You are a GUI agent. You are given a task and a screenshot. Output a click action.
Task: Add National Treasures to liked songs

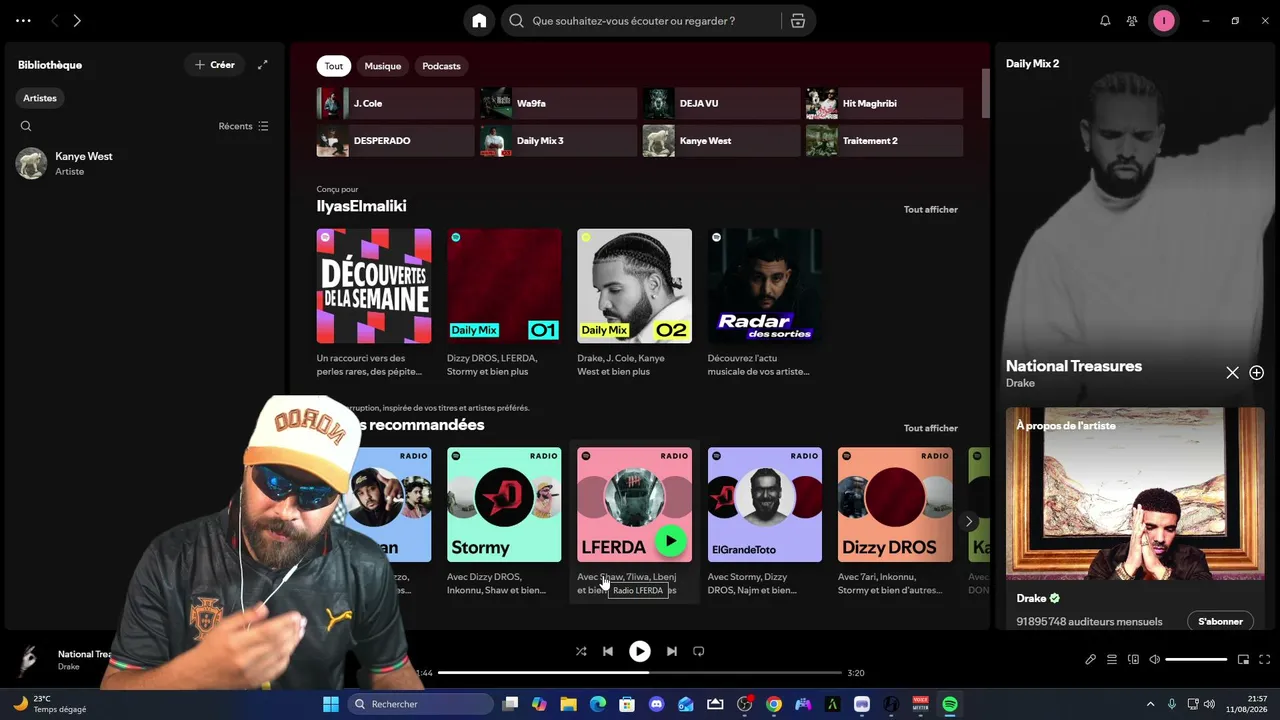click(x=1257, y=372)
